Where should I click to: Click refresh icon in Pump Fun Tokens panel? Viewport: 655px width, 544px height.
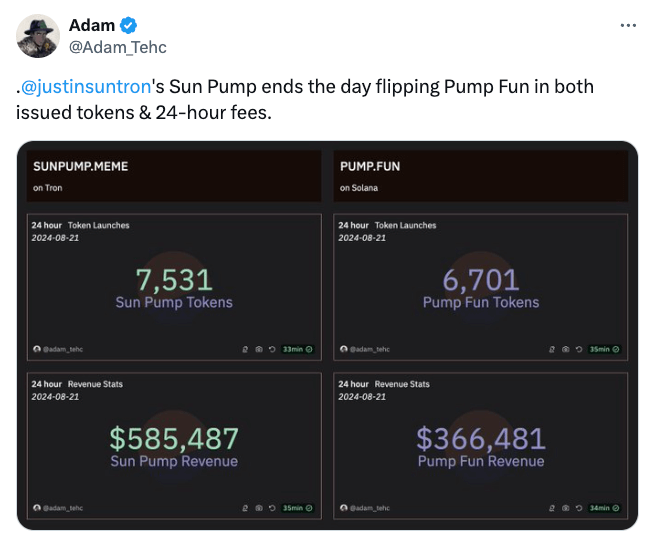[577, 349]
